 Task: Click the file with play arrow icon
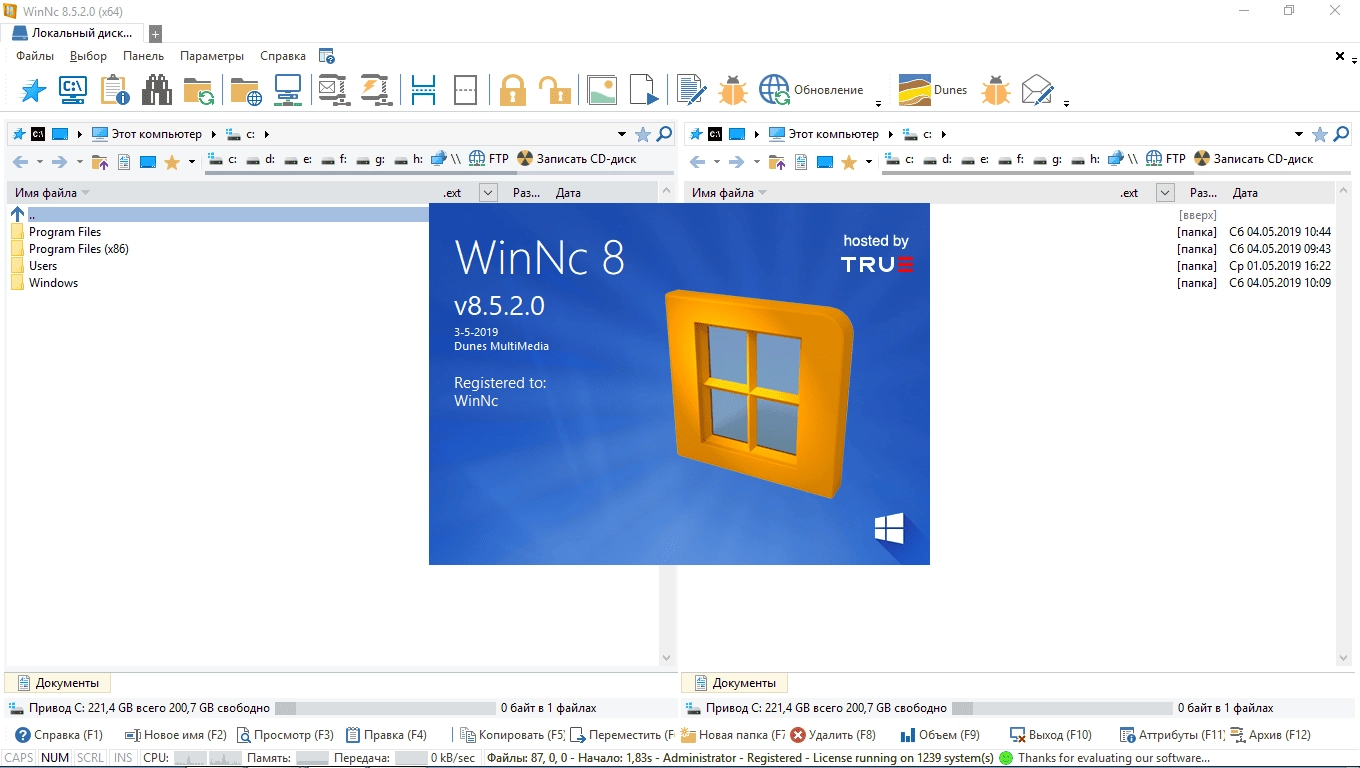tap(645, 90)
